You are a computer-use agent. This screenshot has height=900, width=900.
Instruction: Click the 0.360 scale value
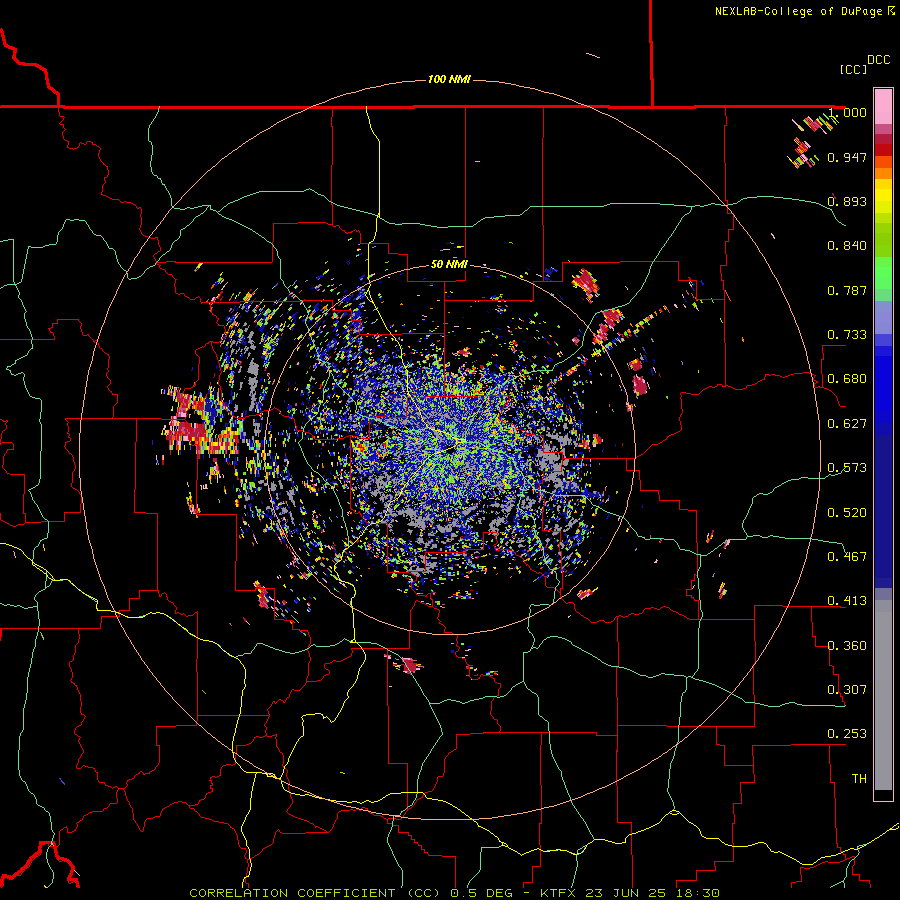847,646
